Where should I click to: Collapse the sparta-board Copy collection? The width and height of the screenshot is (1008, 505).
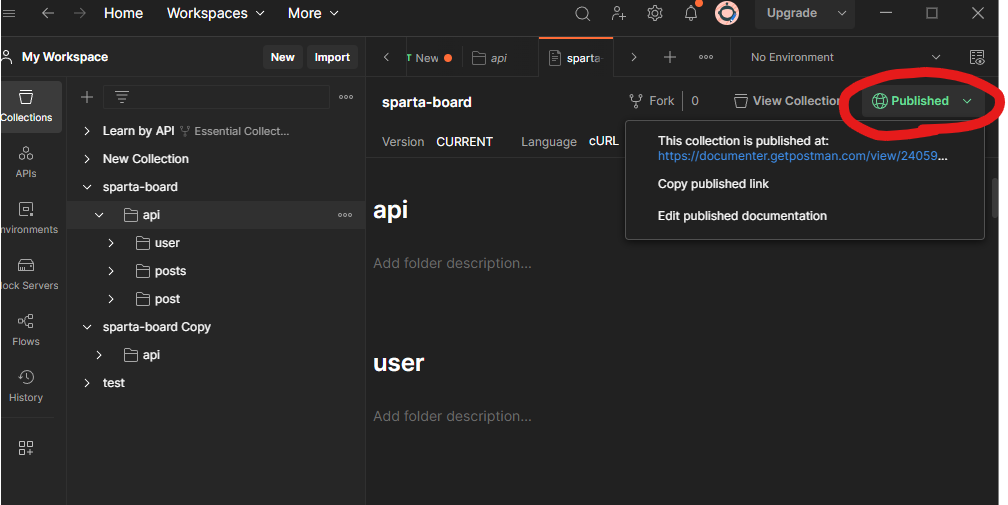point(87,327)
